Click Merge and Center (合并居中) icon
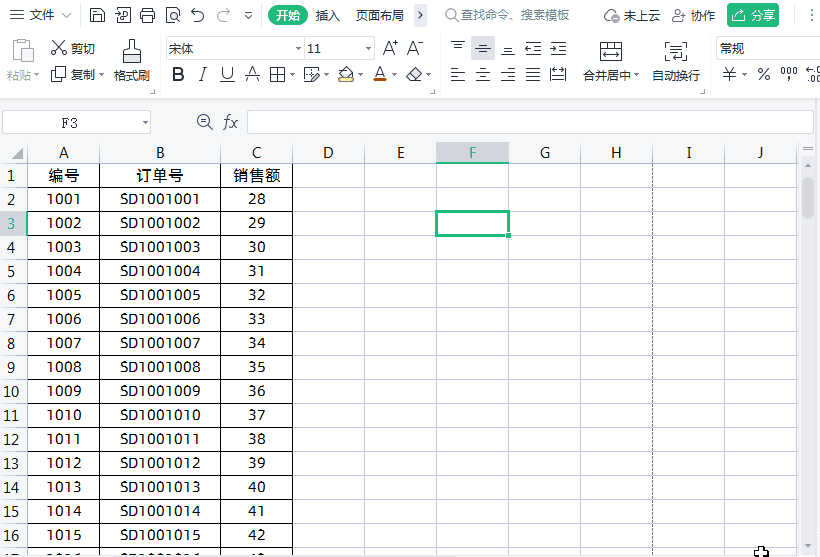The image size is (820, 557). 610,52
